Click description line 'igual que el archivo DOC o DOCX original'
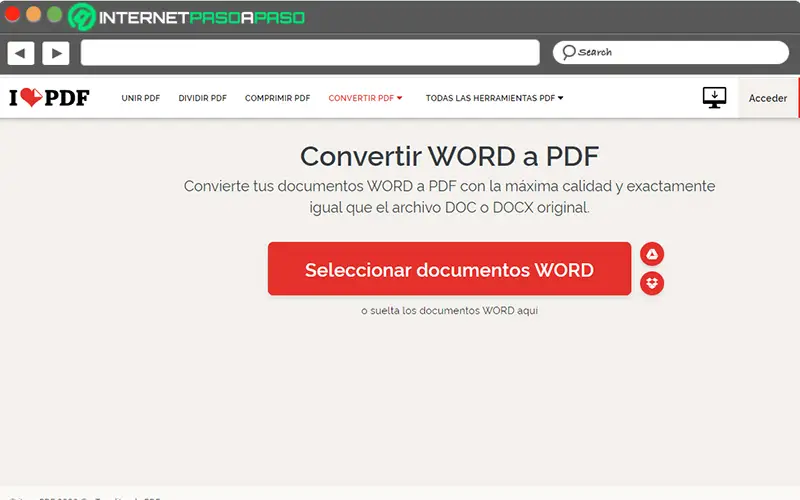800x500 pixels. click(x=449, y=208)
